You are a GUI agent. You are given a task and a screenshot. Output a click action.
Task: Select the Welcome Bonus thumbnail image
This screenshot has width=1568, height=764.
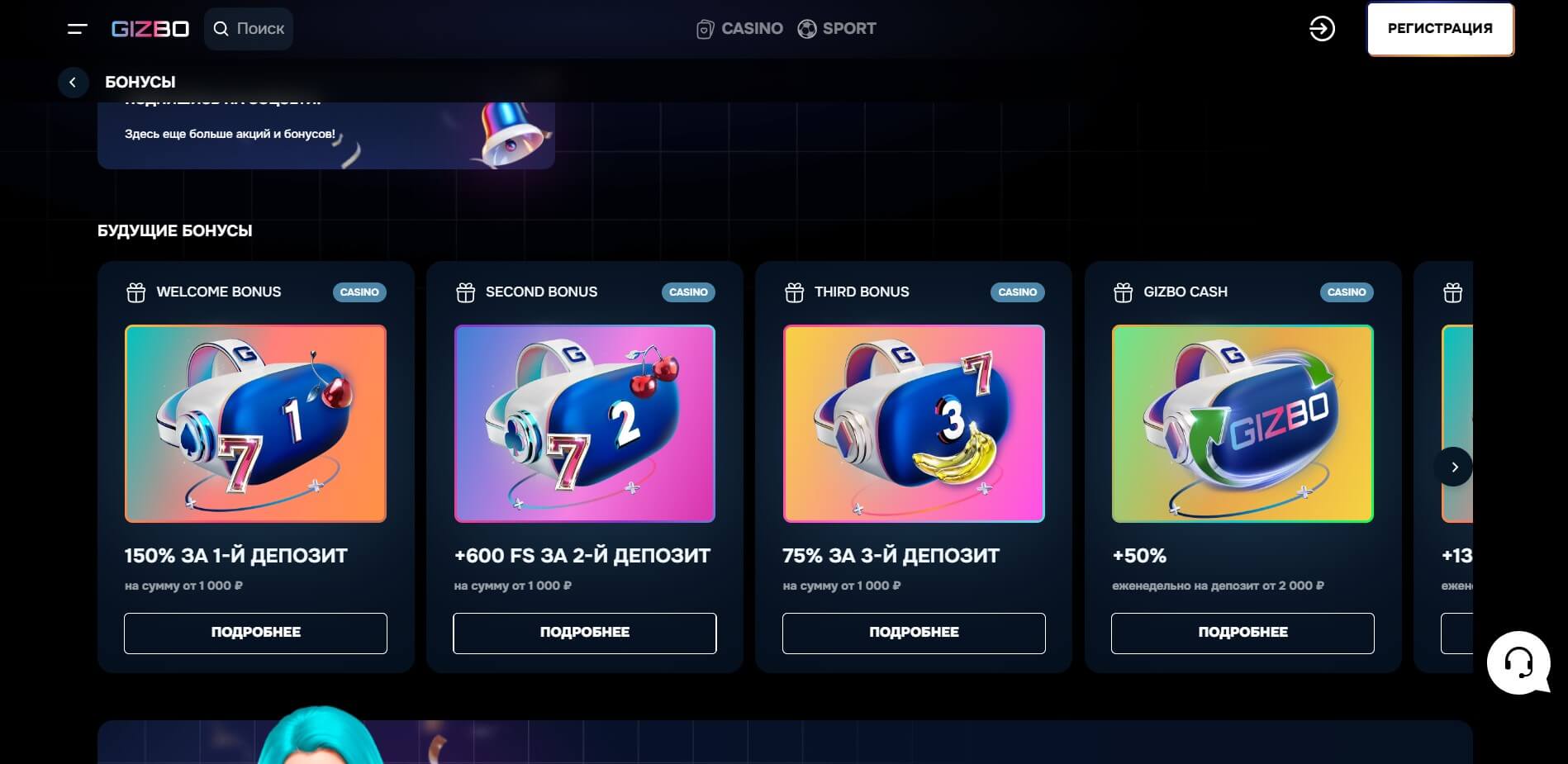click(255, 424)
